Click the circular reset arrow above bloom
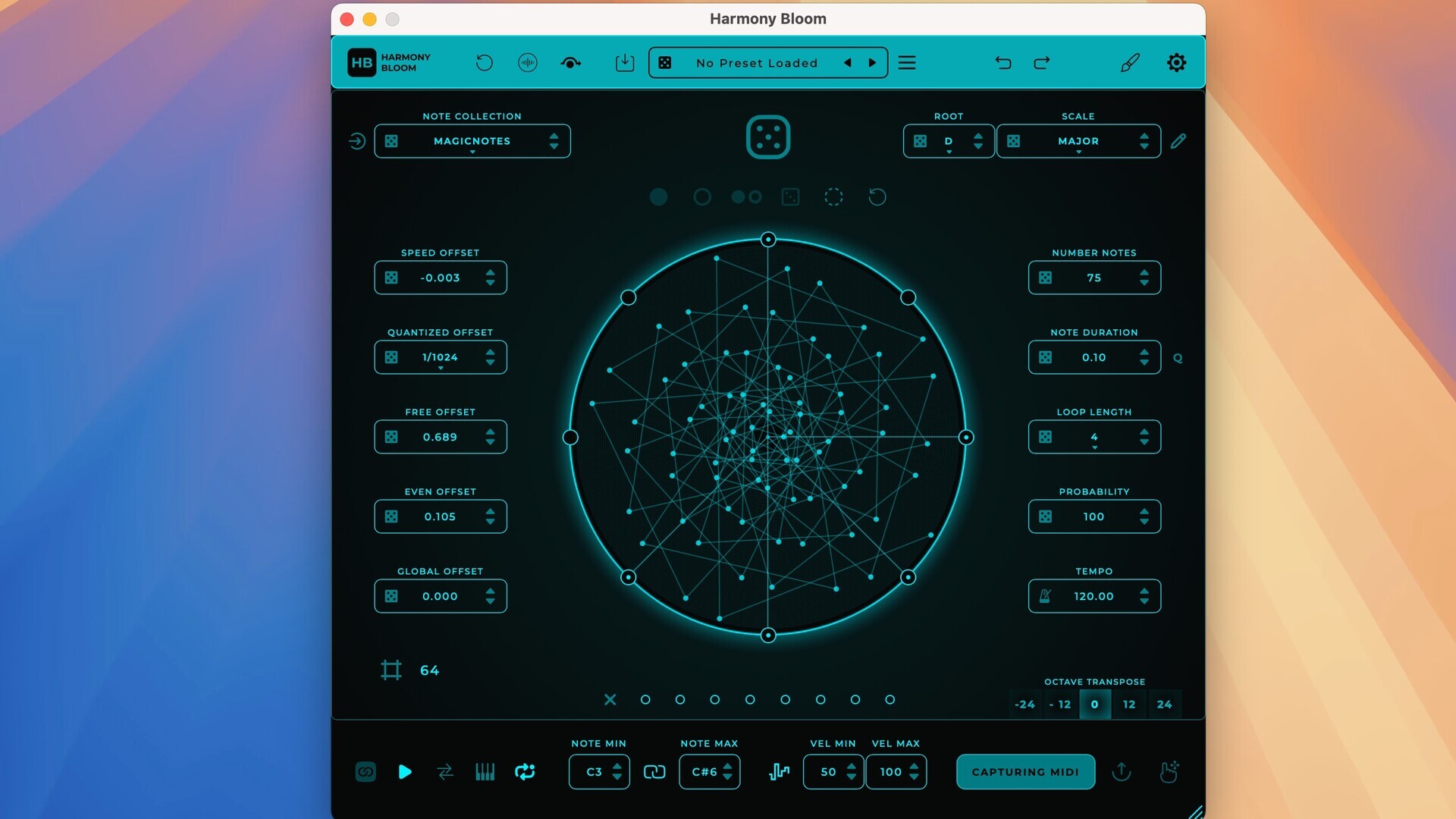 tap(877, 197)
